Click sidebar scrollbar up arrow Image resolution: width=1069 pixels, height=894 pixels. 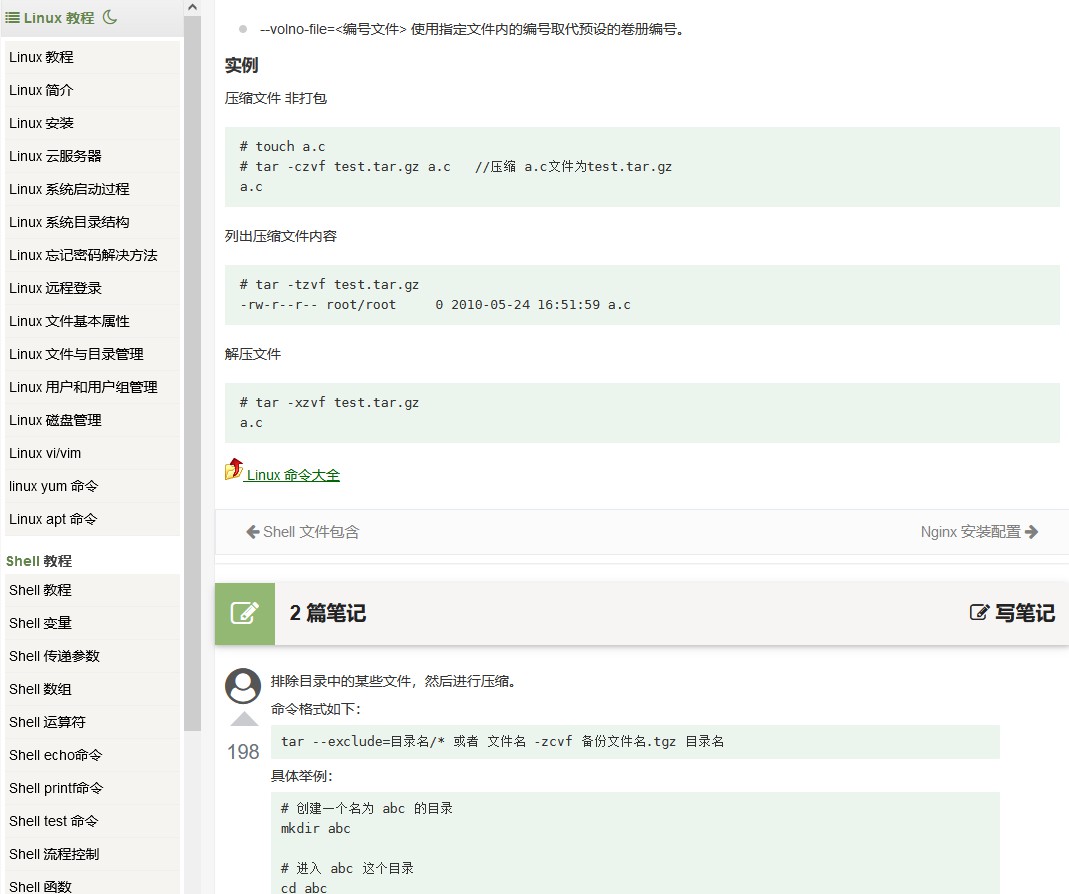click(192, 8)
